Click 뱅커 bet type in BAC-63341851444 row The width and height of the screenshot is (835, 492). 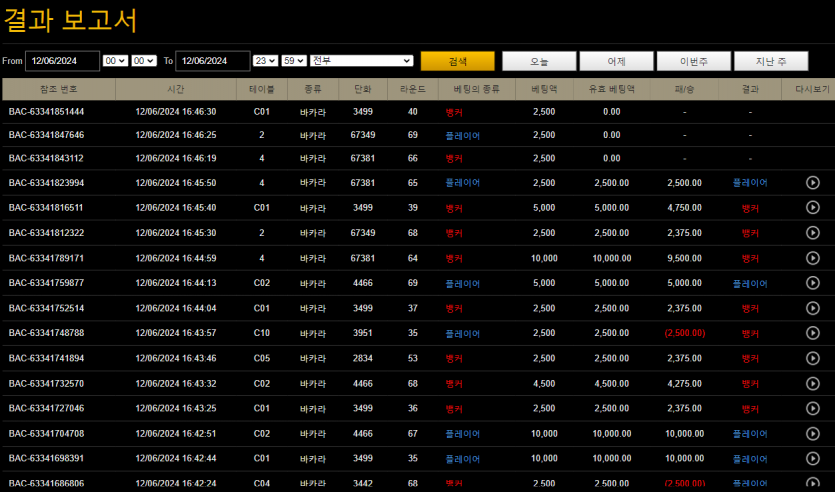(454, 112)
